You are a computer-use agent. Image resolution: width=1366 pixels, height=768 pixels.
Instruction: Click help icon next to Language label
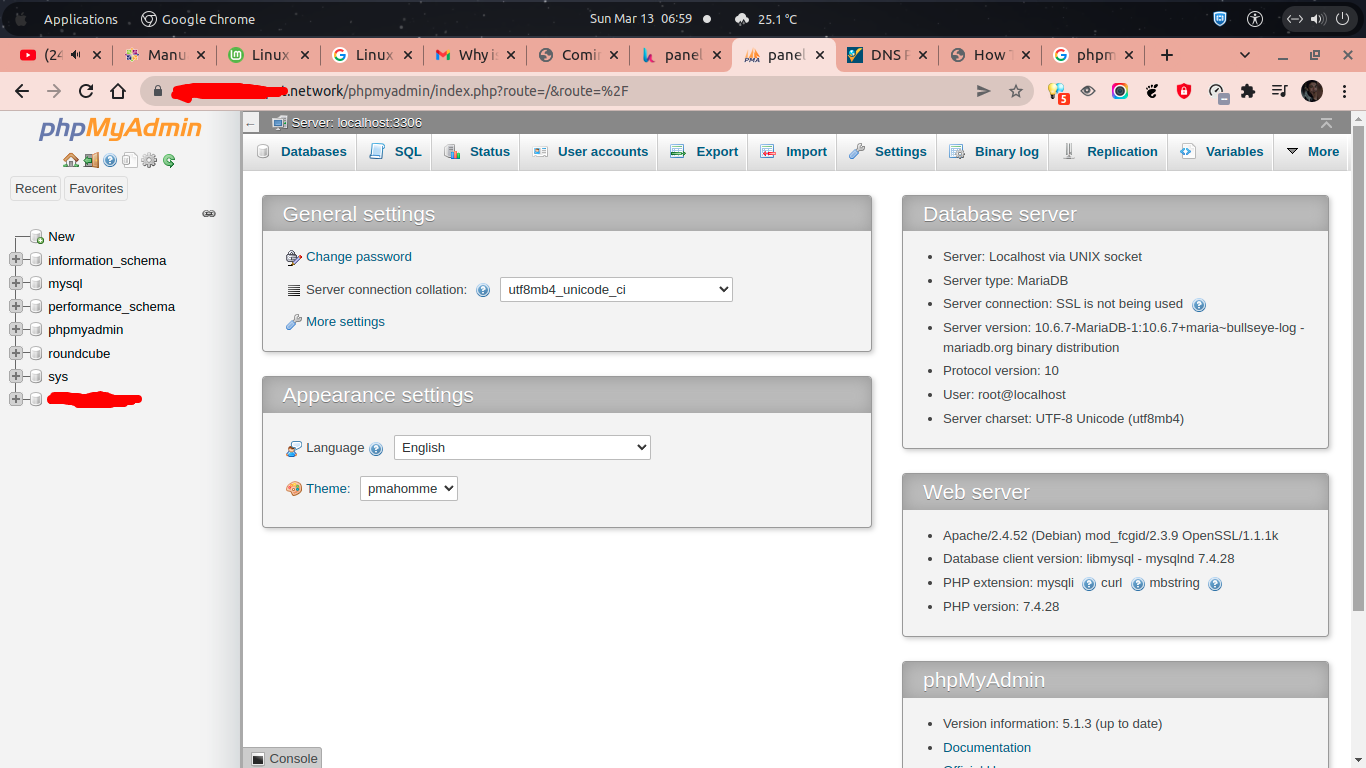376,449
